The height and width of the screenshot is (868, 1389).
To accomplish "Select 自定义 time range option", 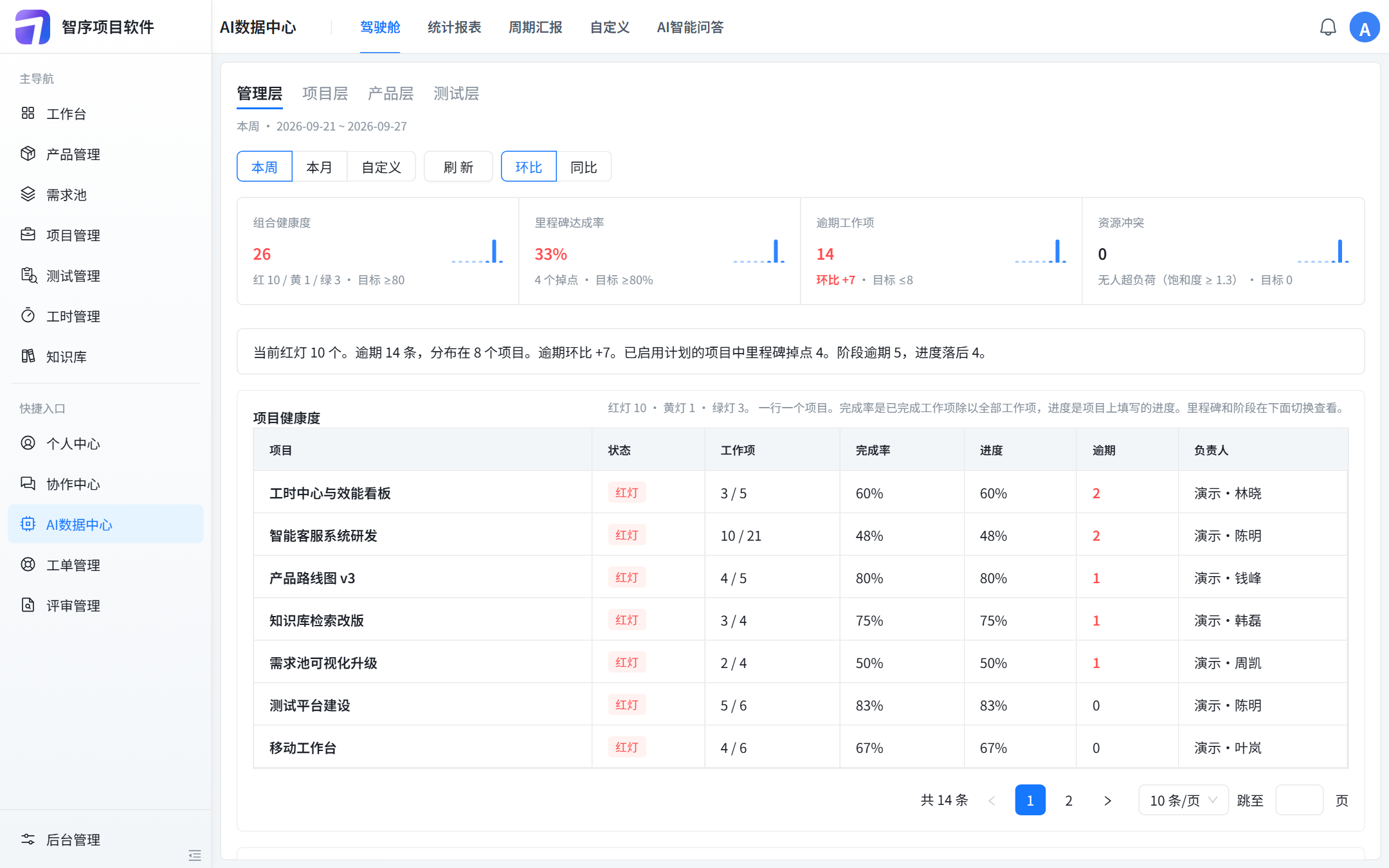I will click(x=381, y=167).
